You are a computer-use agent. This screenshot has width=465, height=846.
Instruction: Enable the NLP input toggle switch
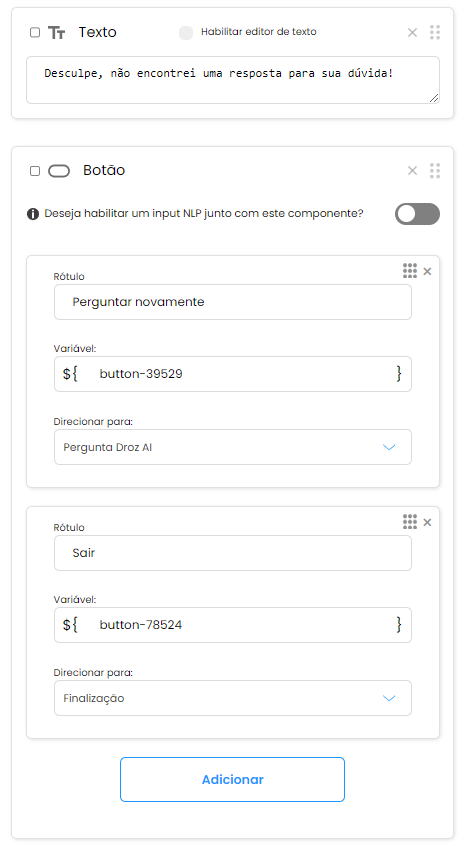(x=418, y=214)
